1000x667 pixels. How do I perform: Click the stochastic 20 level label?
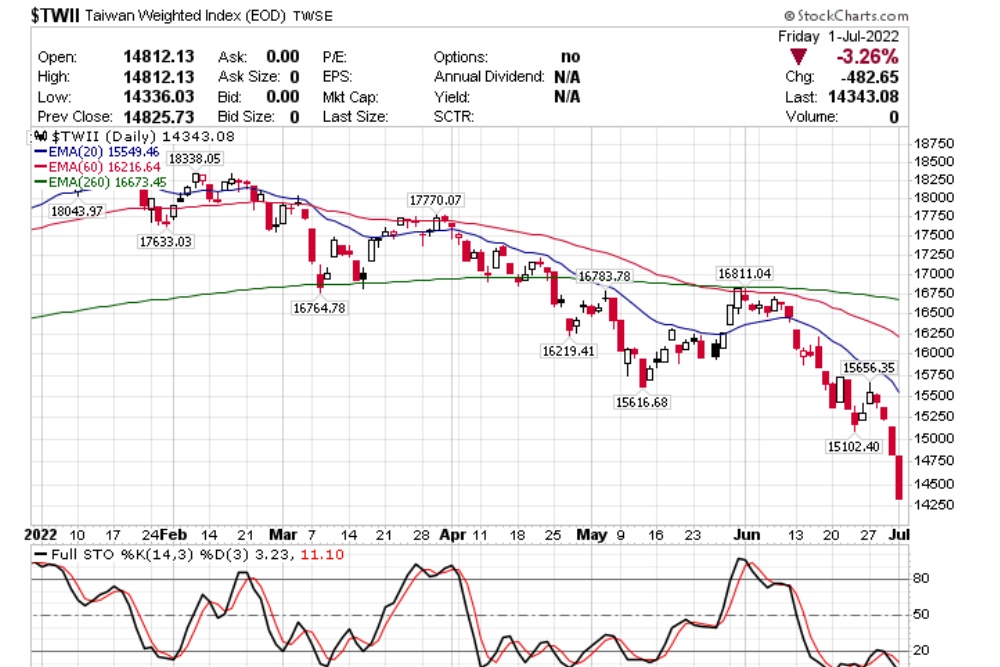(921, 650)
